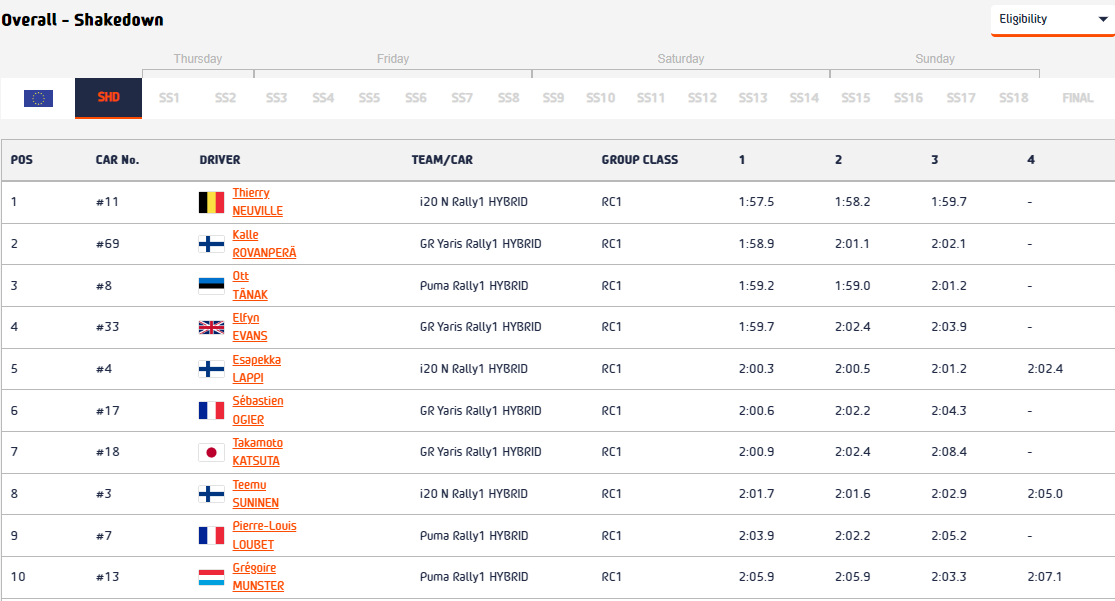
Task: Click the European Union flag icon
Action: [x=38, y=98]
